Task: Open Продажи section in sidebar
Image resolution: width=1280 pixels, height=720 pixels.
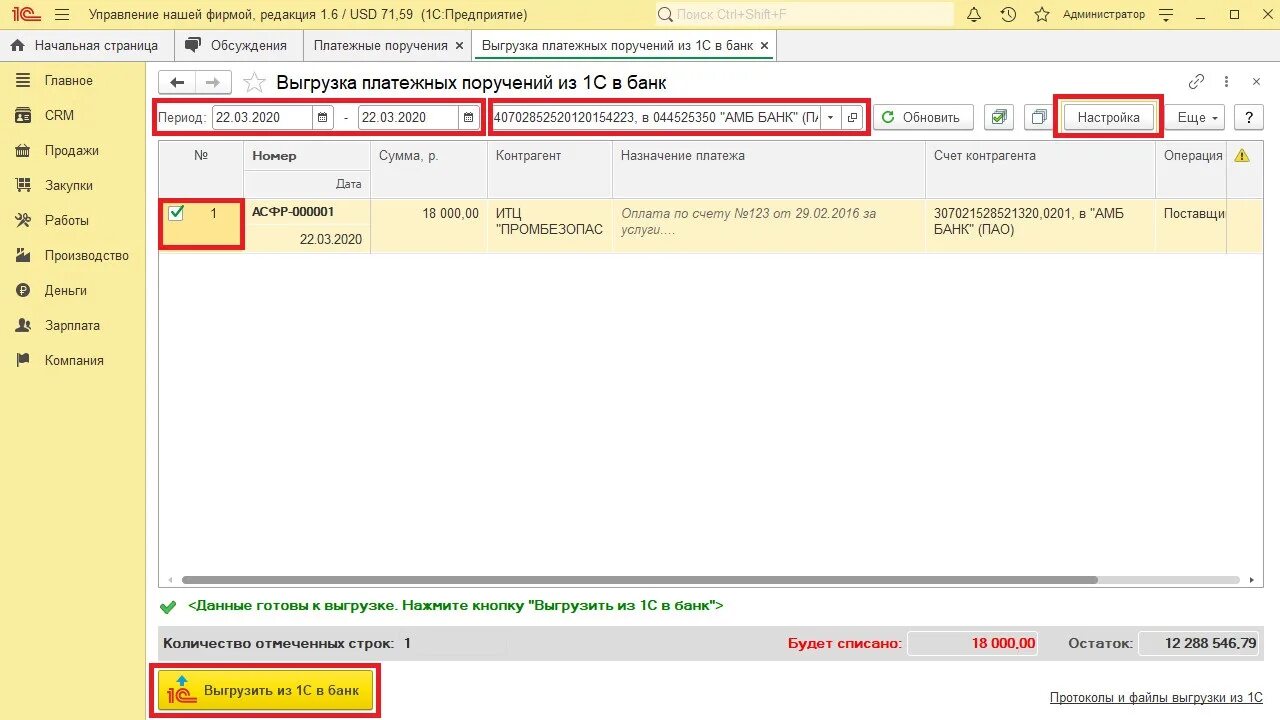Action: click(x=71, y=150)
